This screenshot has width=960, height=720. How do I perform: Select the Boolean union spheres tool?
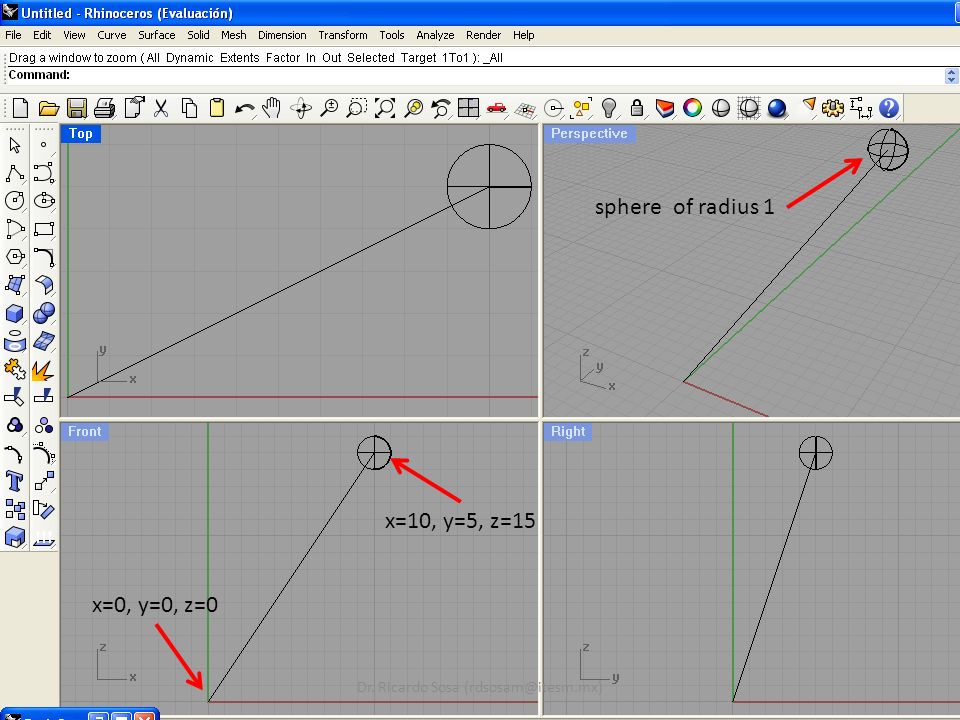click(44, 313)
